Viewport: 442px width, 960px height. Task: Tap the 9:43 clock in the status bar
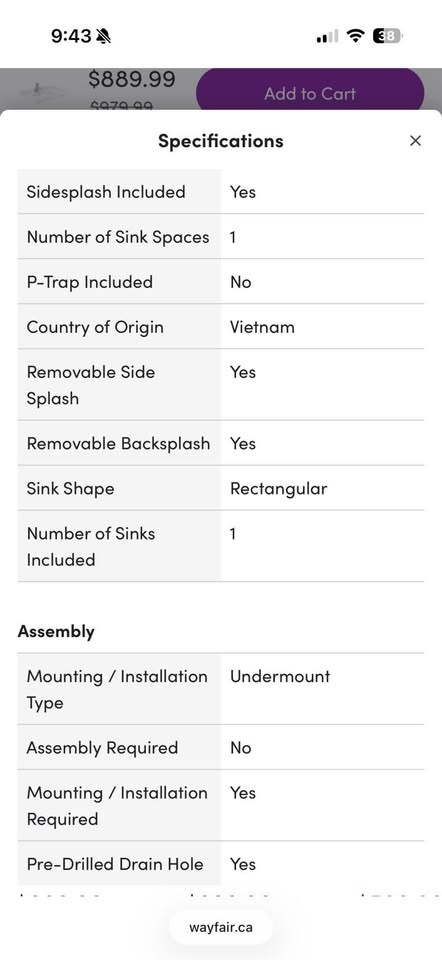[x=71, y=36]
